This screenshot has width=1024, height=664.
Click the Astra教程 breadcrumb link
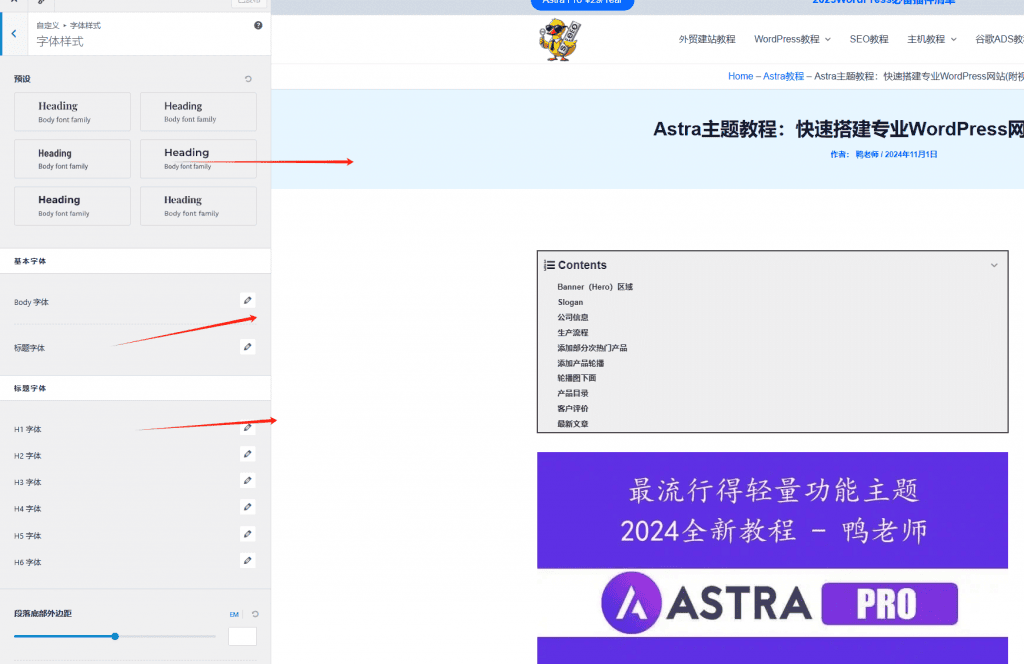tap(783, 76)
